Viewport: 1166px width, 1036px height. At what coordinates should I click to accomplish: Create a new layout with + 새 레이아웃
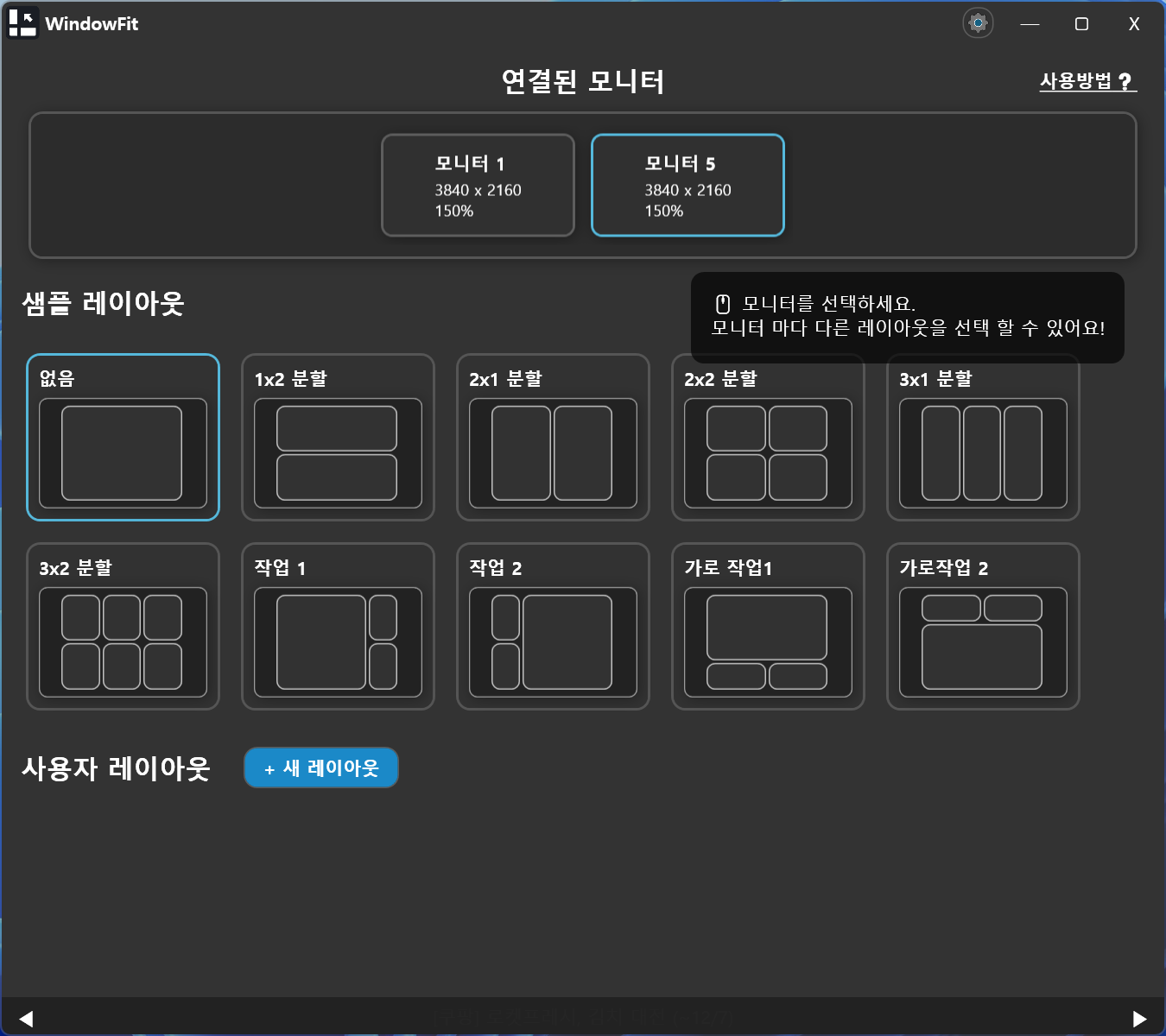(x=321, y=768)
